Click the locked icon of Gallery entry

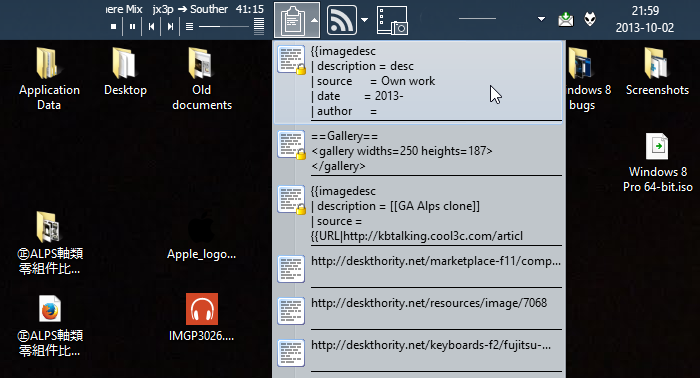click(292, 145)
